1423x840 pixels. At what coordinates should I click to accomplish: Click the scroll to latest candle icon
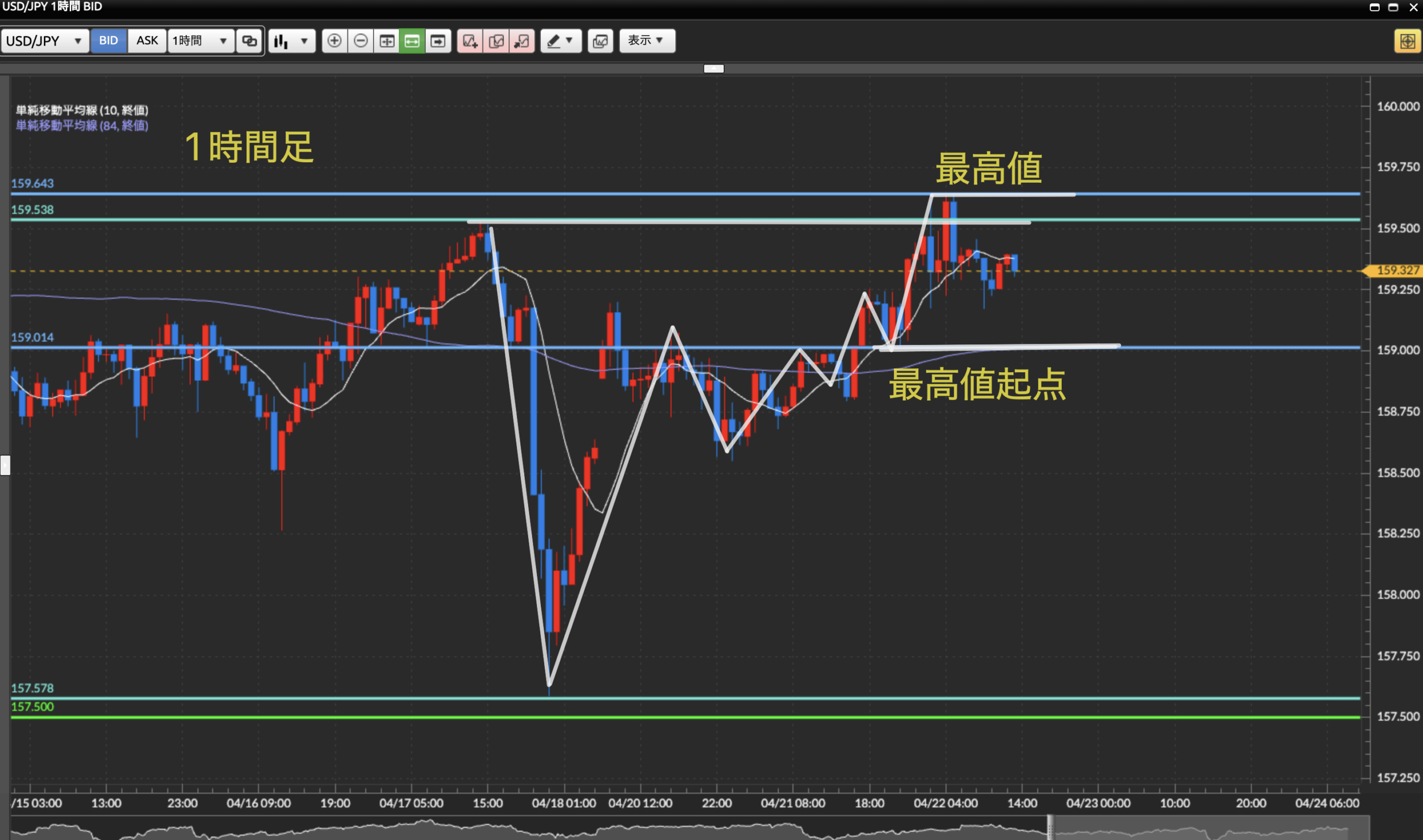[x=437, y=41]
